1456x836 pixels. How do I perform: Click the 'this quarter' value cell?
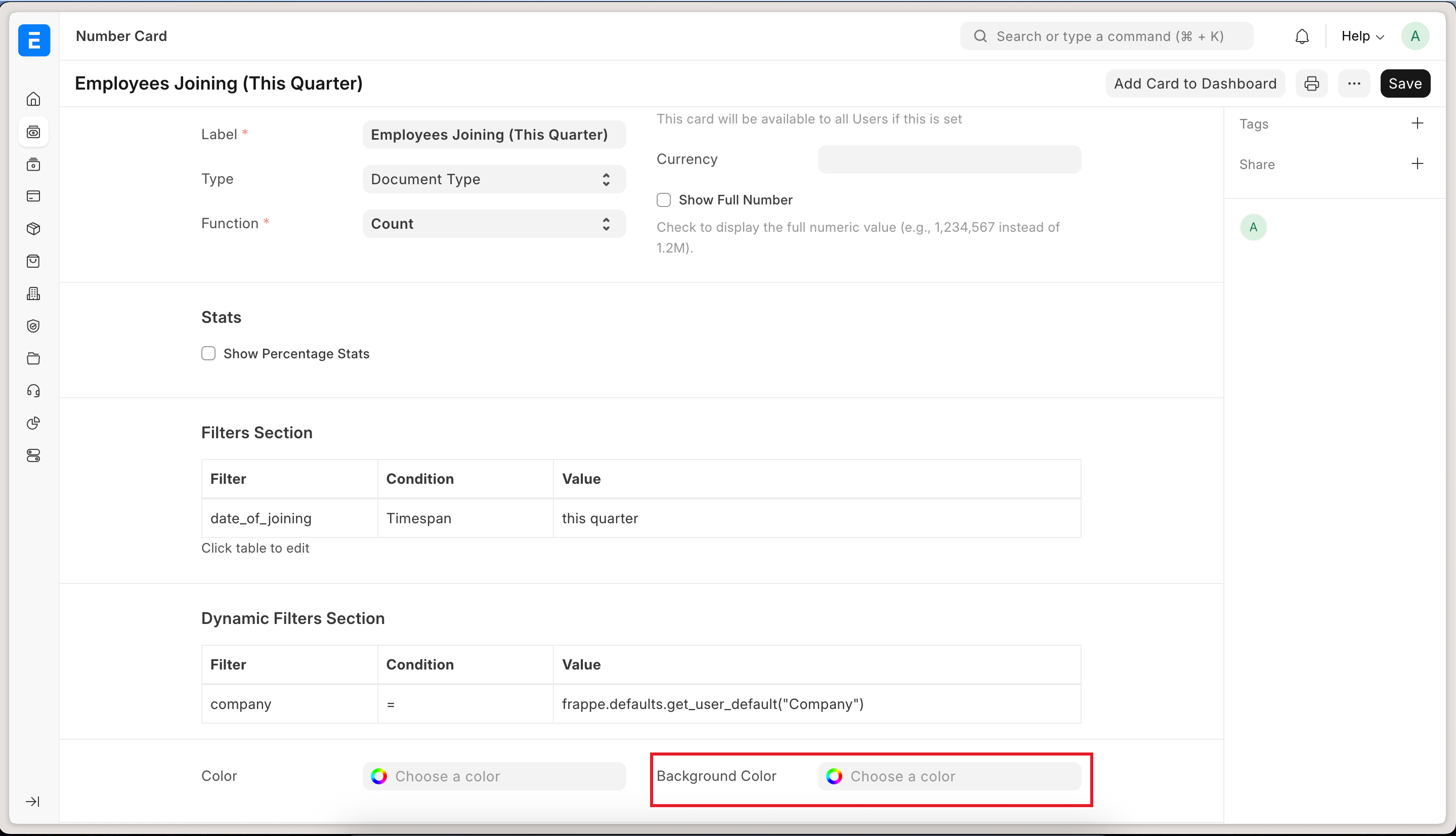pos(817,519)
